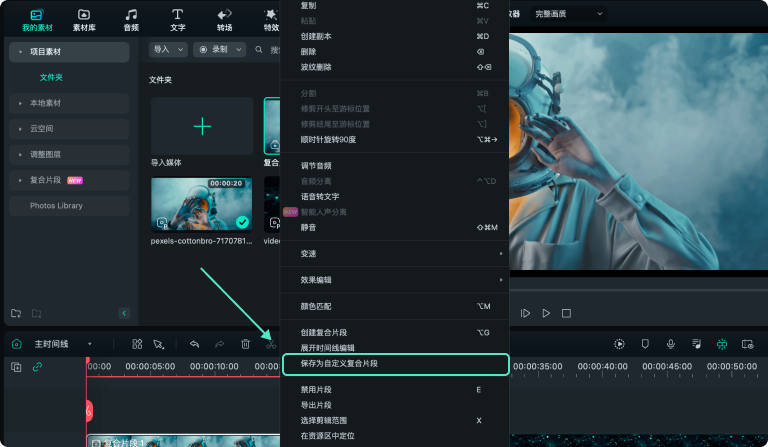Switch to the 转场 transitions tab

(224, 20)
